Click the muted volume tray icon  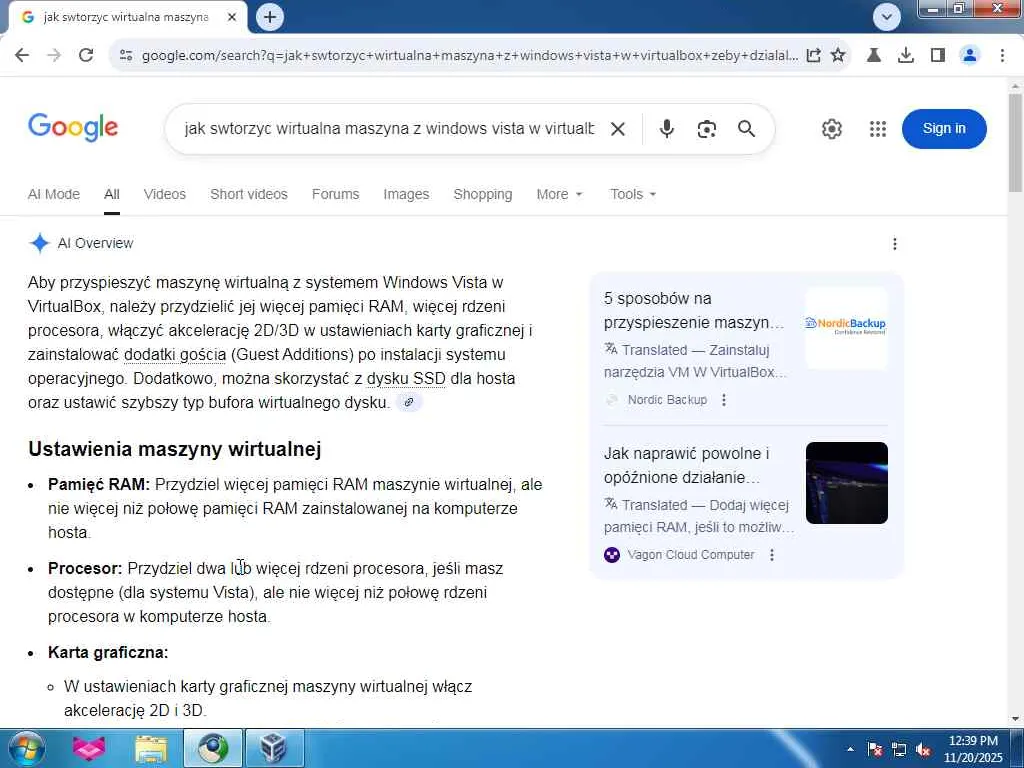(923, 749)
